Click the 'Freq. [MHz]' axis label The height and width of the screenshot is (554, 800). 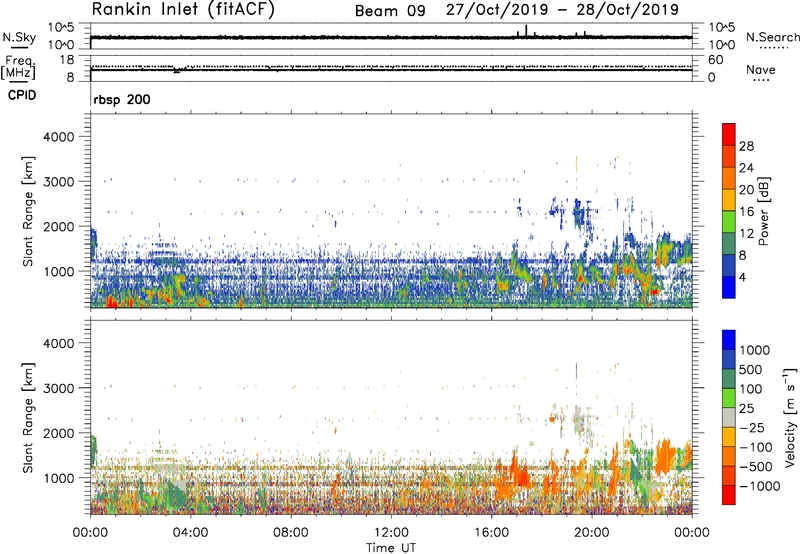point(18,67)
